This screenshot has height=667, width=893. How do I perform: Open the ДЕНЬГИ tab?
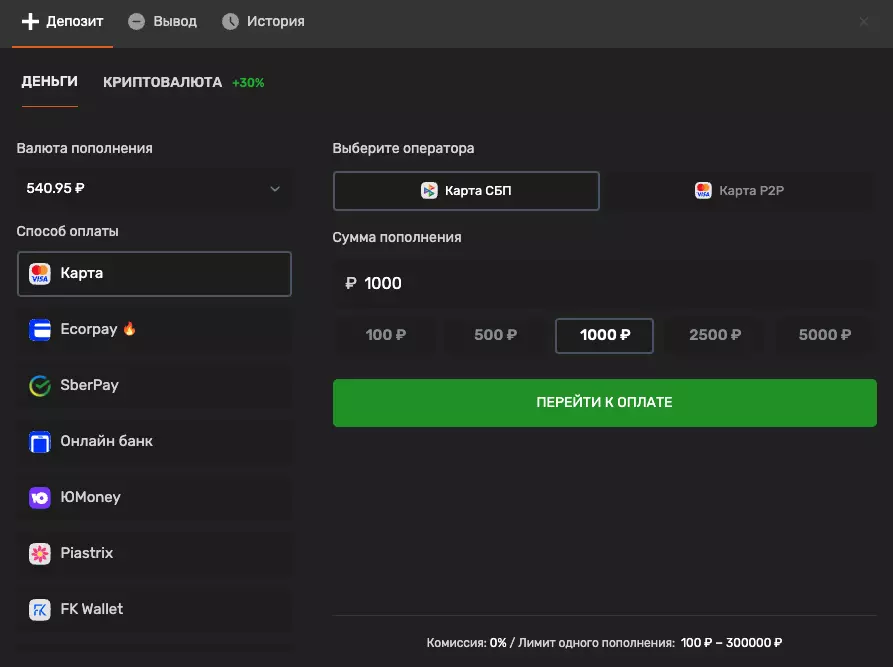pos(50,82)
